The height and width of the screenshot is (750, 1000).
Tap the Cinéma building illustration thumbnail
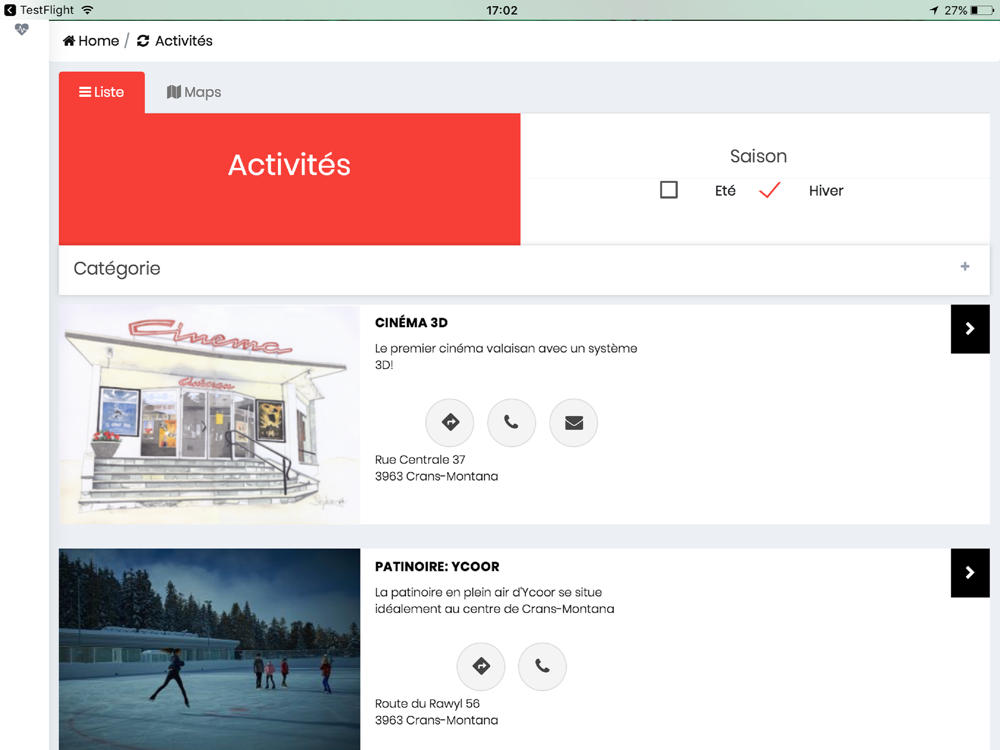[209, 415]
